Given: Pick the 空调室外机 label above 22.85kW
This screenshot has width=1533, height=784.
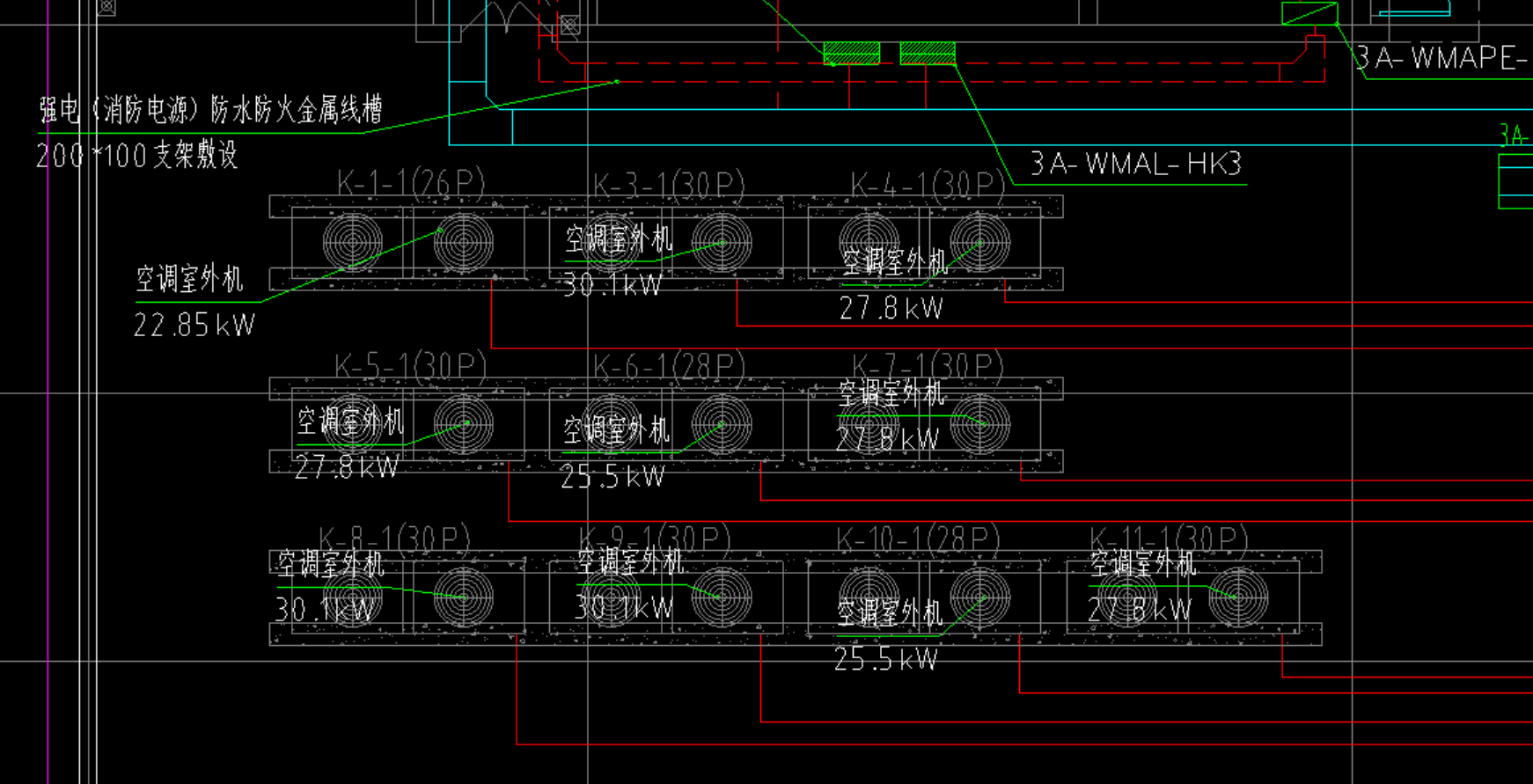Looking at the screenshot, I should (189, 279).
